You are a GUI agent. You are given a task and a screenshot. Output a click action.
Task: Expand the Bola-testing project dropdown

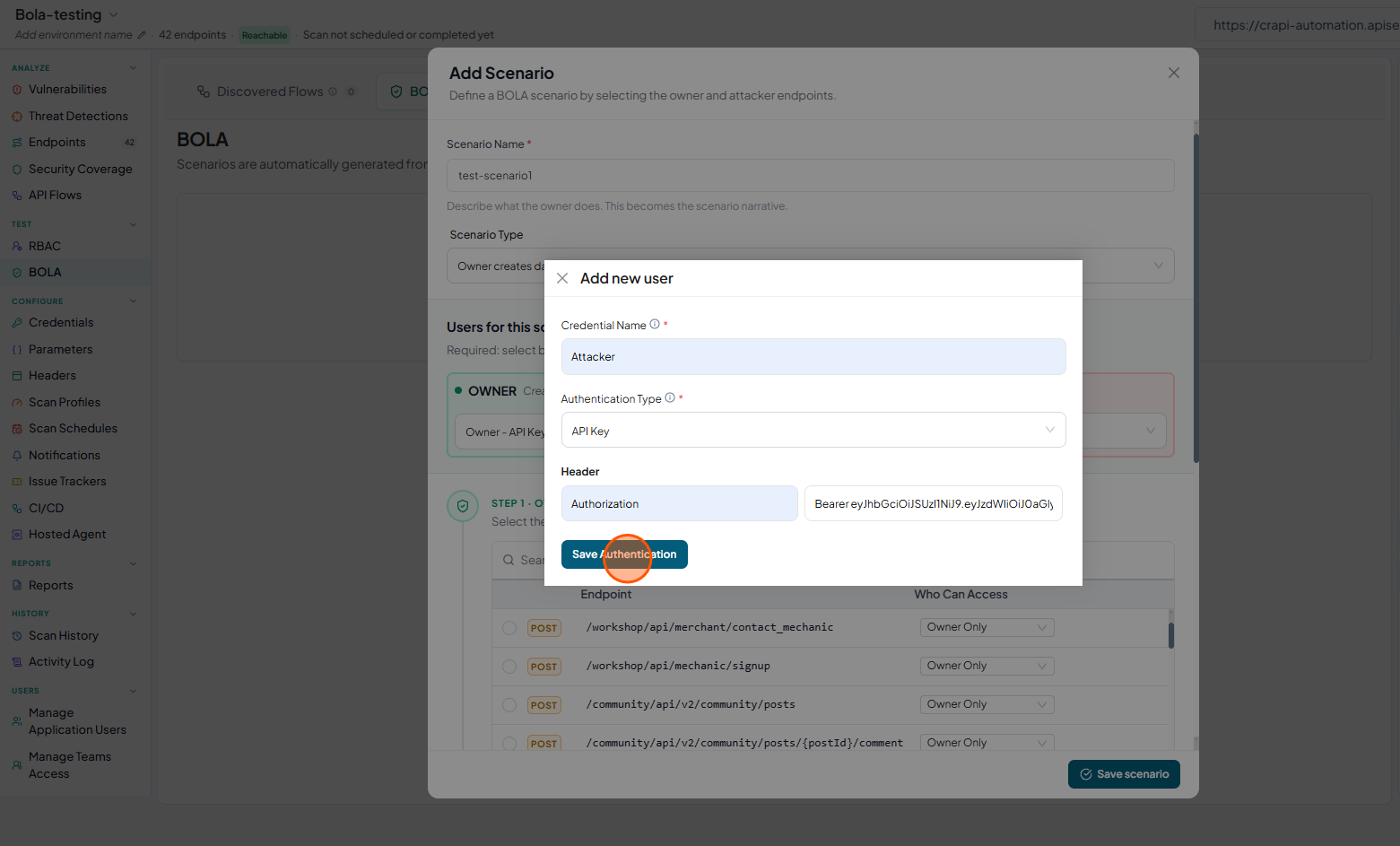click(x=113, y=14)
